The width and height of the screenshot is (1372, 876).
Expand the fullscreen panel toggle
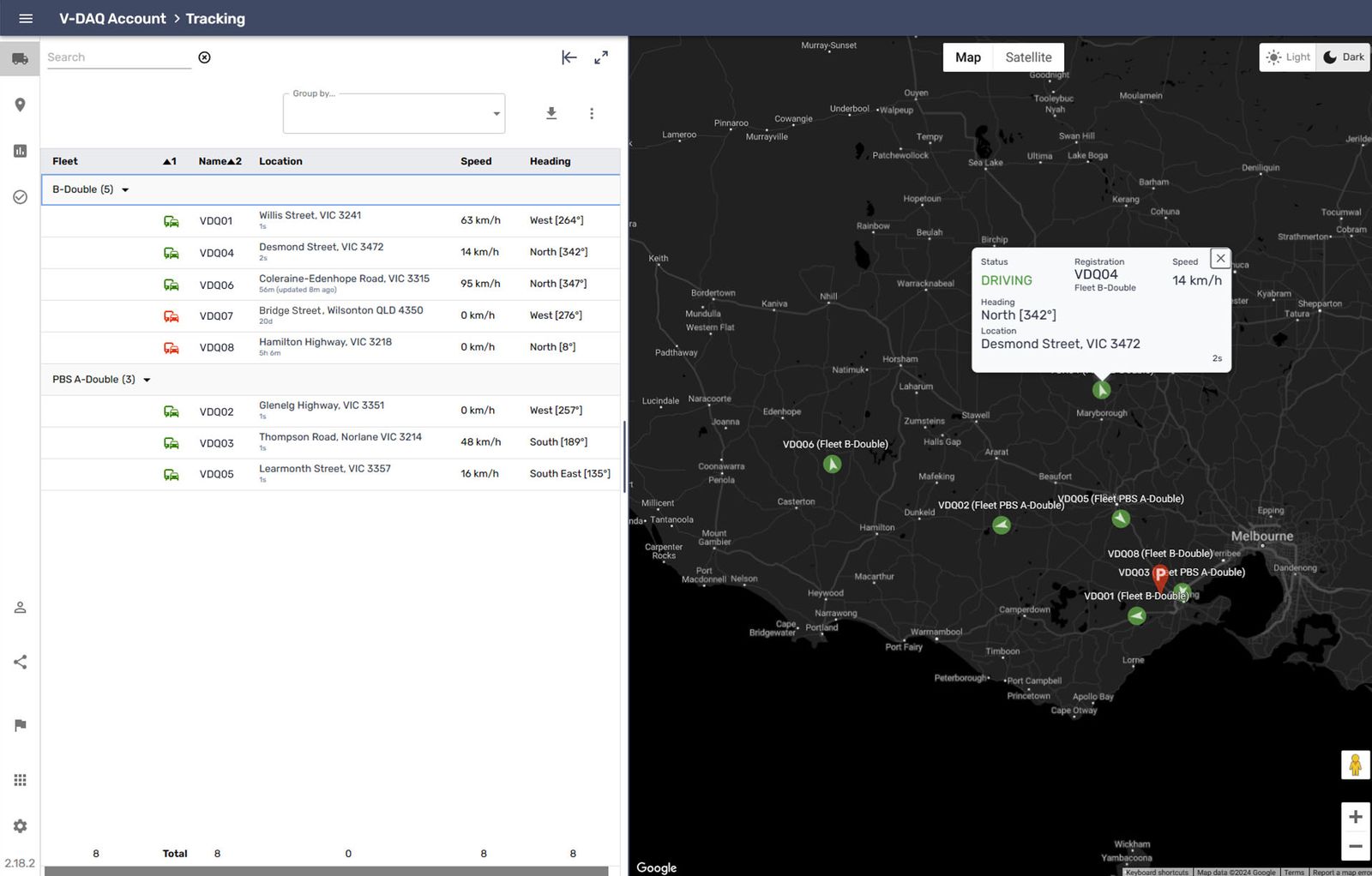tap(601, 57)
